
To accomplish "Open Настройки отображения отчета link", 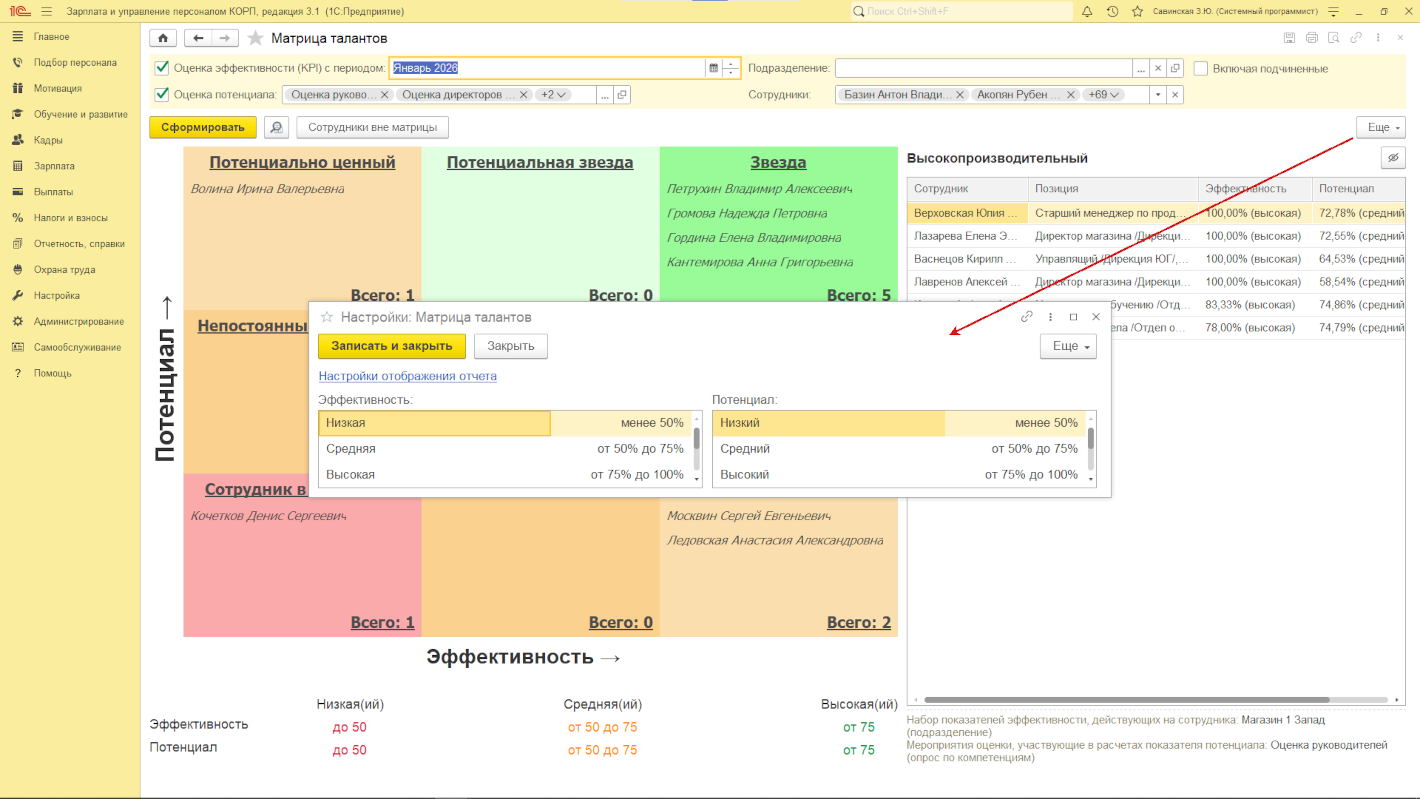I will (x=407, y=376).
